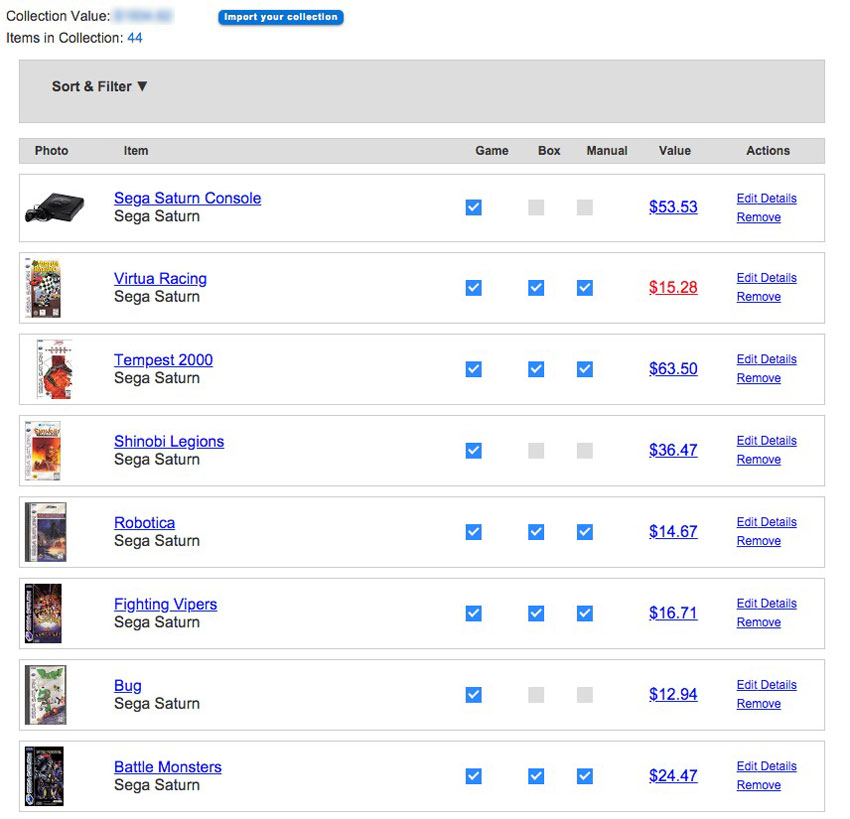The height and width of the screenshot is (819, 850).
Task: Uncheck Game checkbox for Robotica
Action: pyautogui.click(x=473, y=532)
